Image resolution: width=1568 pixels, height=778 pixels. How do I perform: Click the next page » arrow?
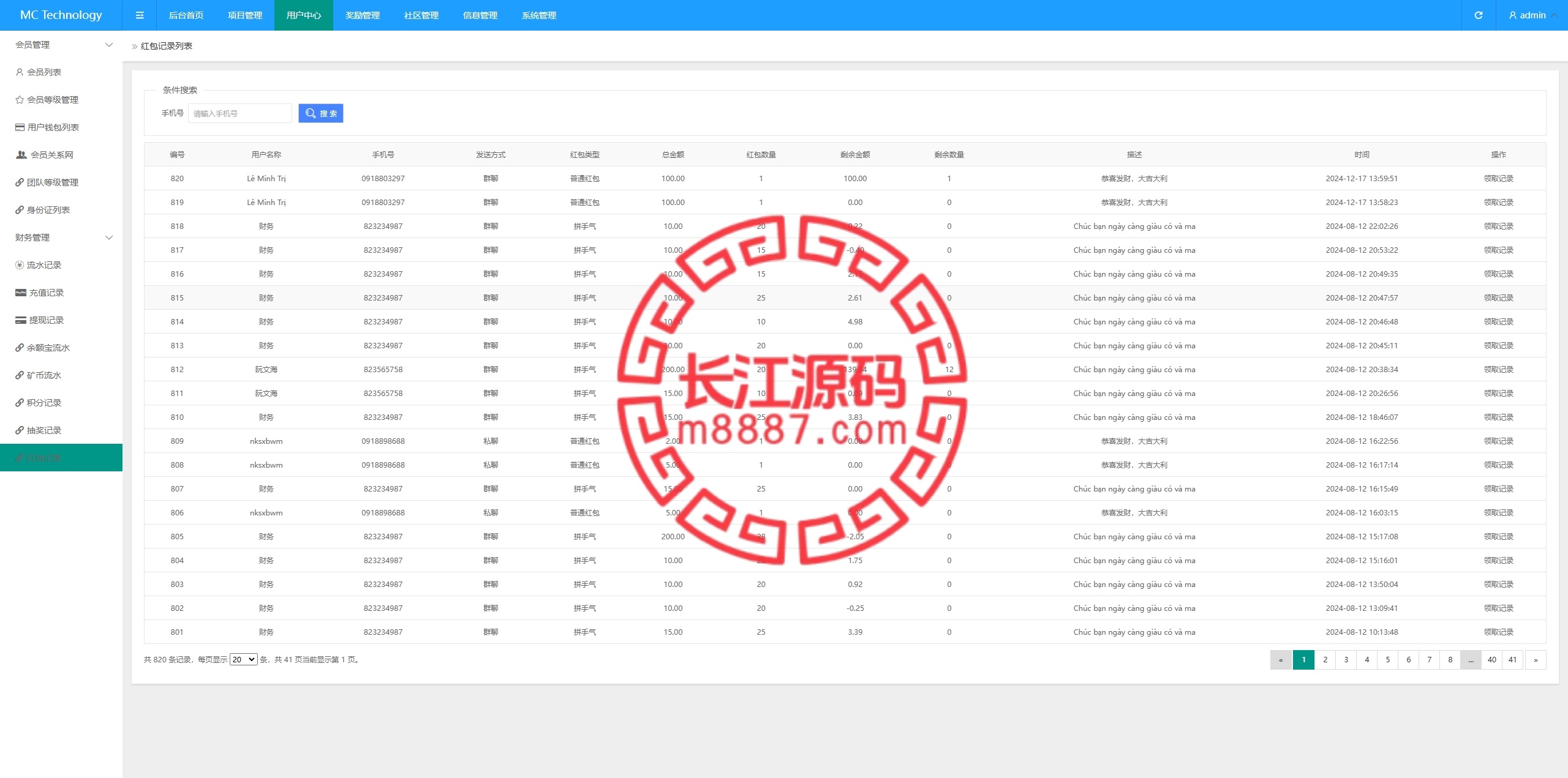[x=1535, y=660]
